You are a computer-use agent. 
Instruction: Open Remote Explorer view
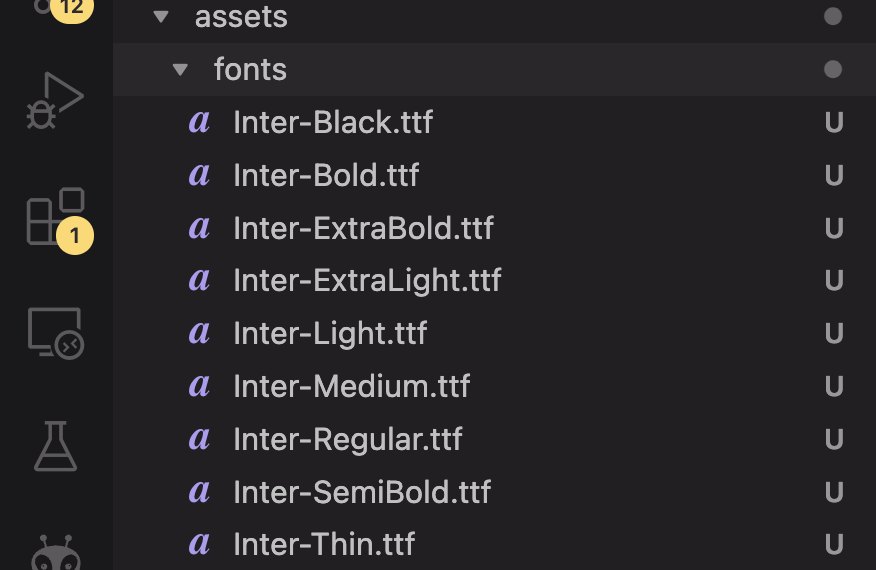coord(55,332)
